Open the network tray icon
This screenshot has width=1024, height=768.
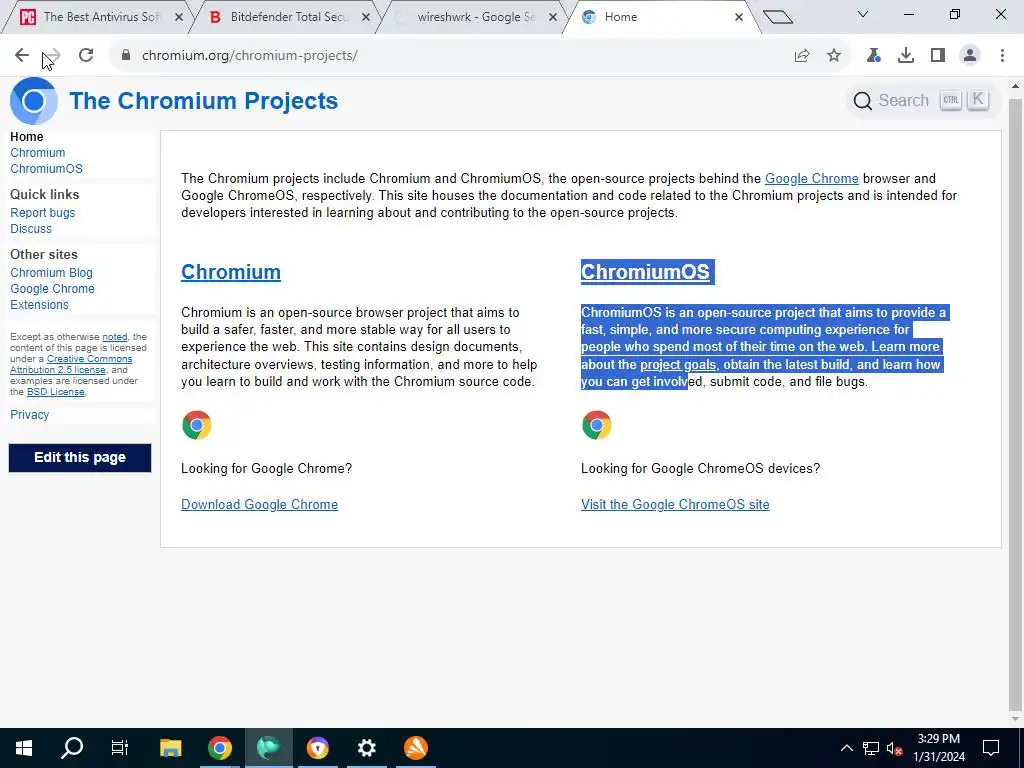tap(871, 748)
